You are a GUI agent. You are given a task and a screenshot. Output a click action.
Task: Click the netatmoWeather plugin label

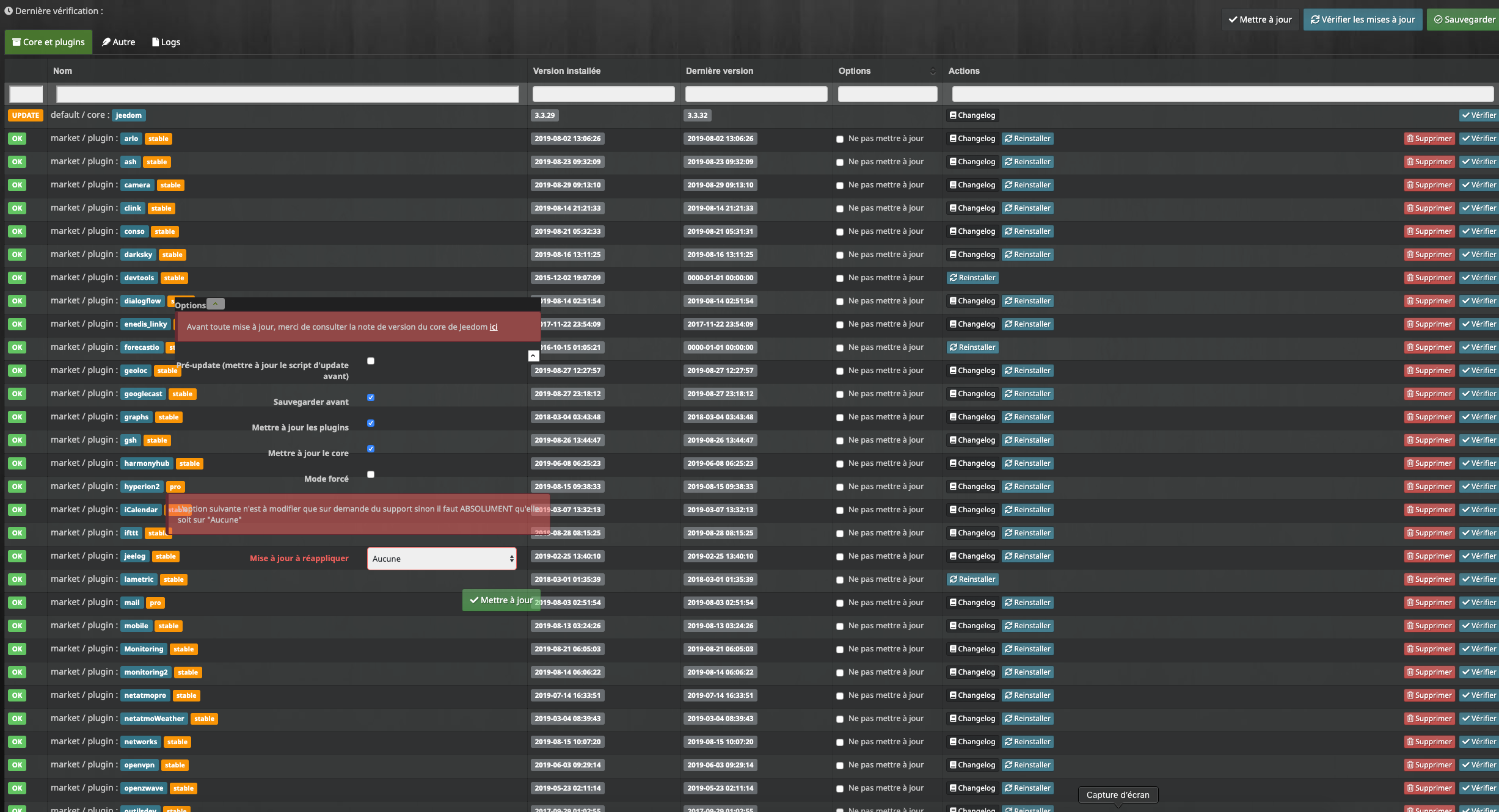154,719
